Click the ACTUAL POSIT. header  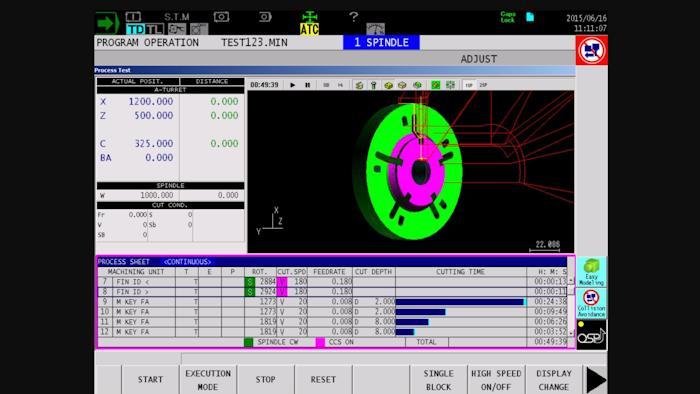tap(138, 81)
